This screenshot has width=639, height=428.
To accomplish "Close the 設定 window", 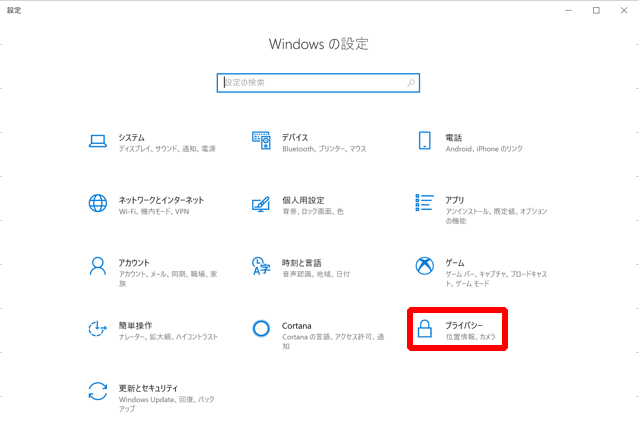I will pos(624,11).
